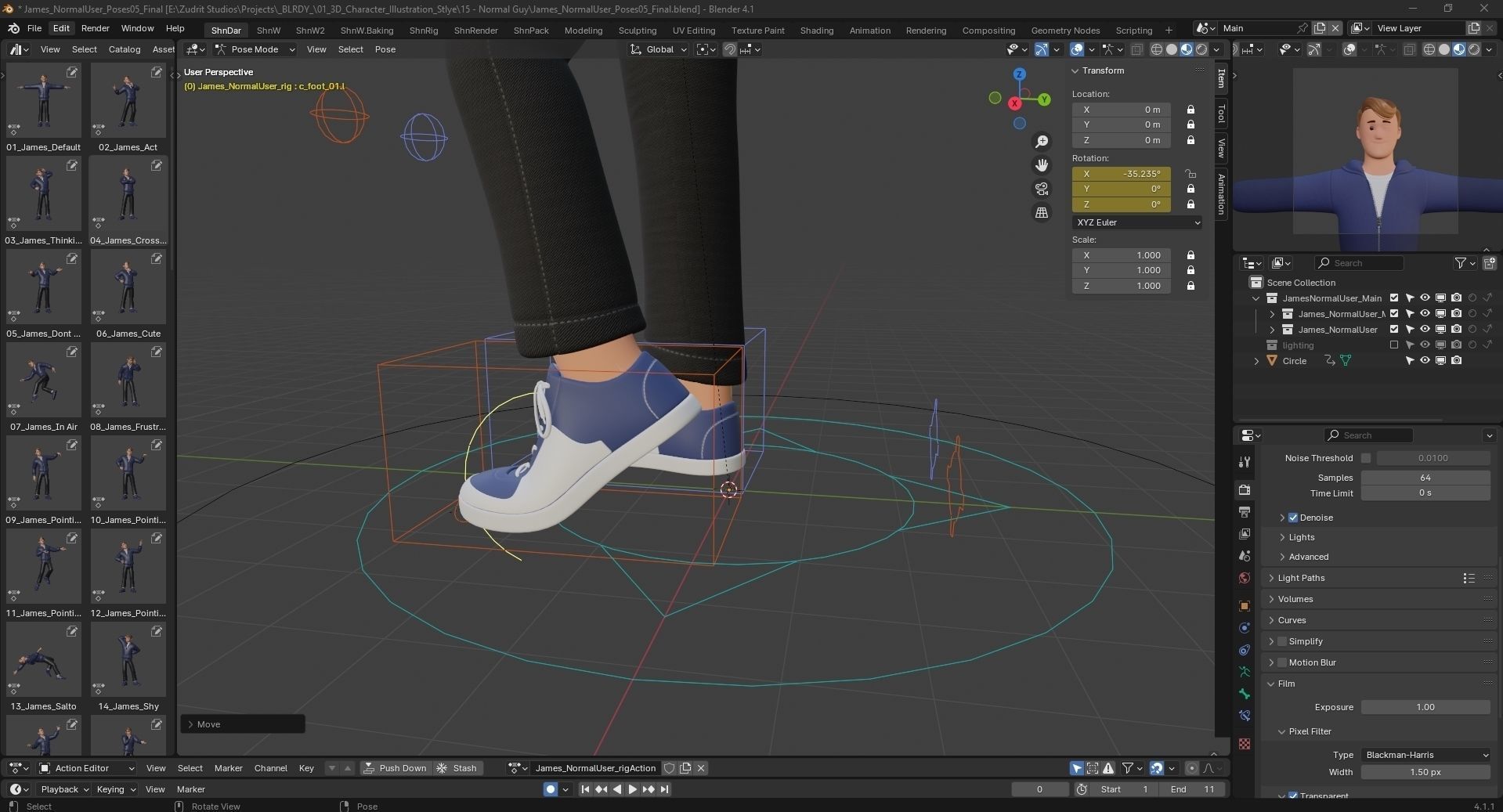Click the Stash button
1503x812 pixels.
pyautogui.click(x=457, y=768)
